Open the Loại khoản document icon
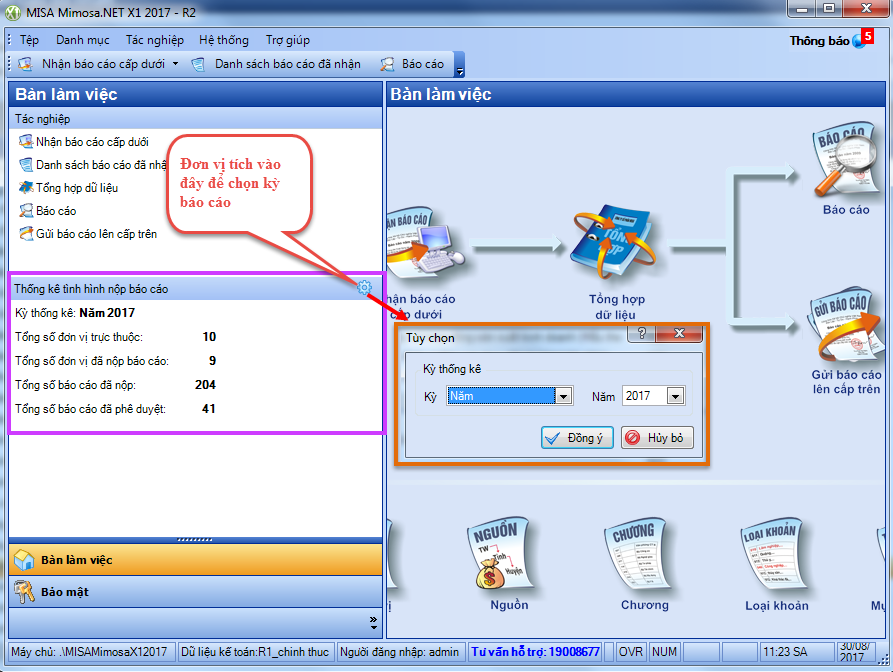 click(774, 554)
